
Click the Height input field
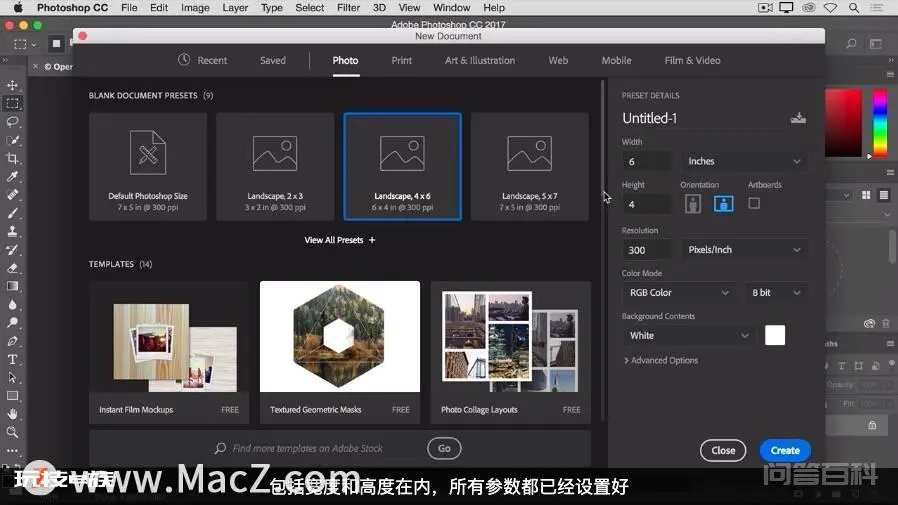pyautogui.click(x=647, y=204)
